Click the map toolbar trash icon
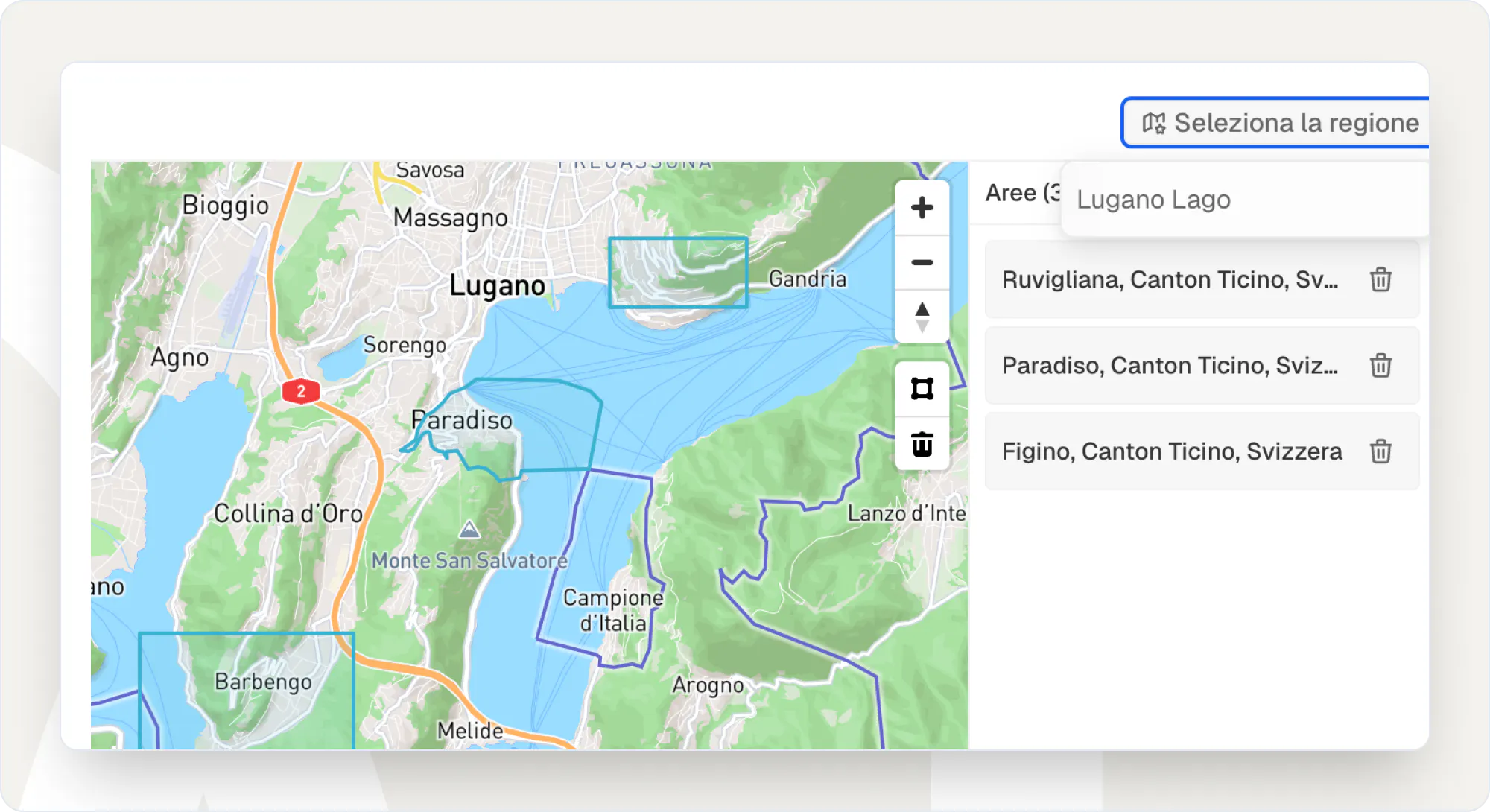This screenshot has width=1490, height=812. coord(922,444)
